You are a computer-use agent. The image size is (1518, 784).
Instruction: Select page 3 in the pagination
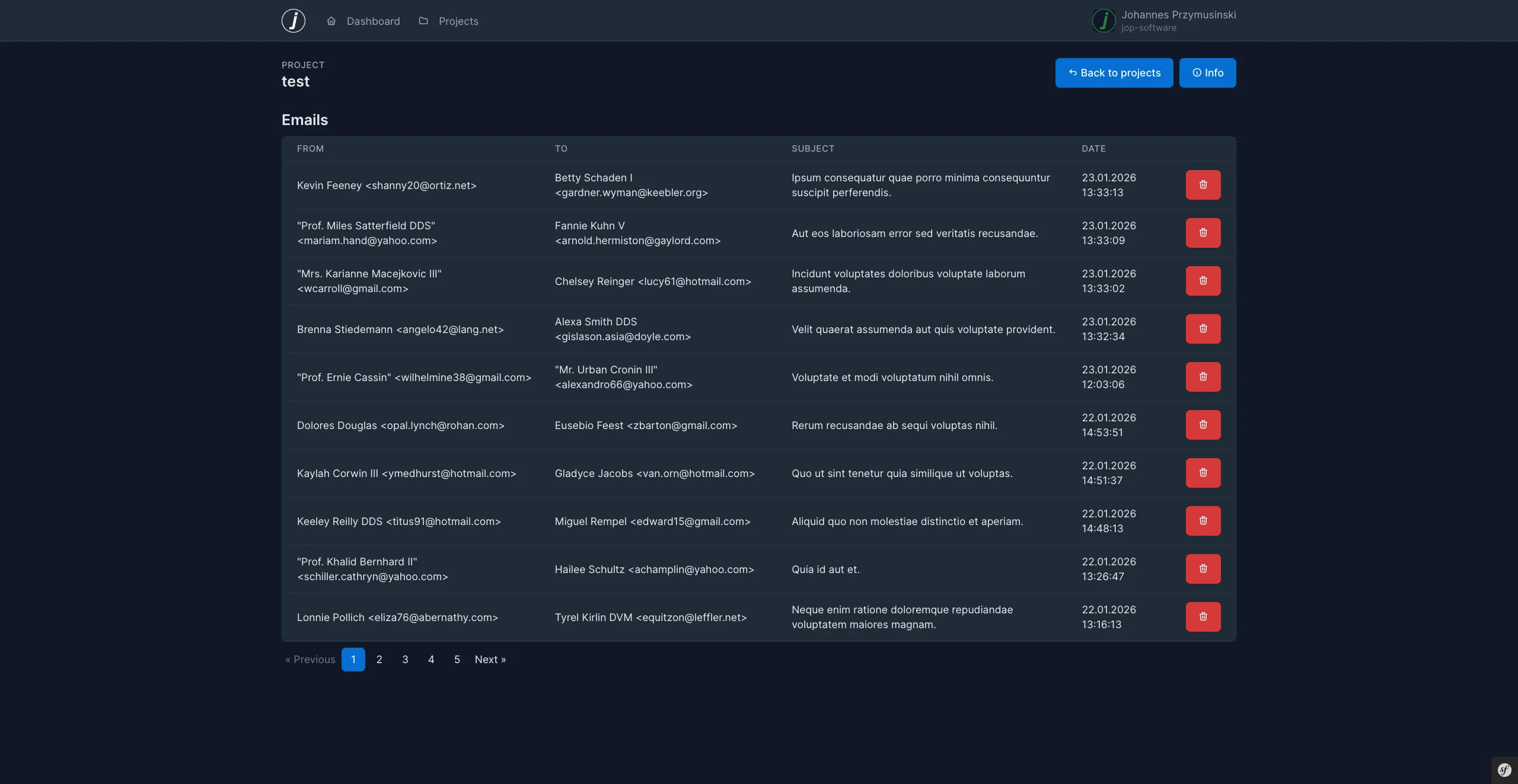405,660
